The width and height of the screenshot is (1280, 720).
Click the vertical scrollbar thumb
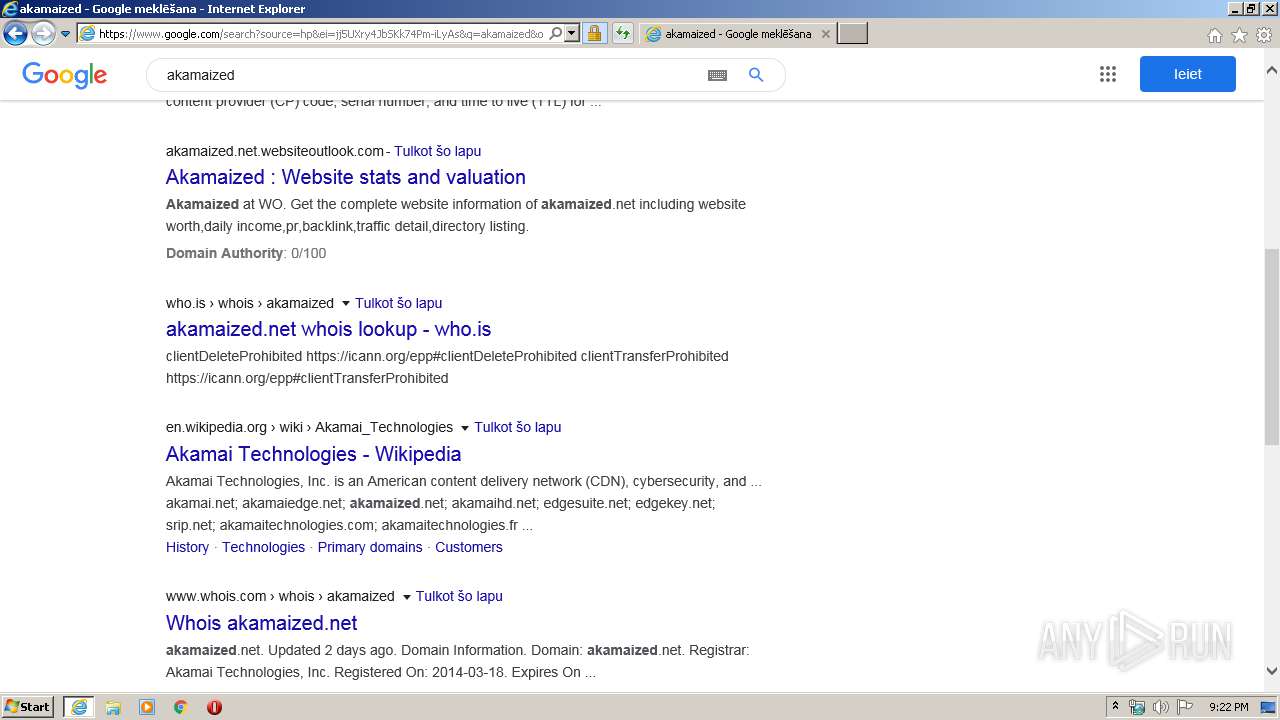point(1272,346)
